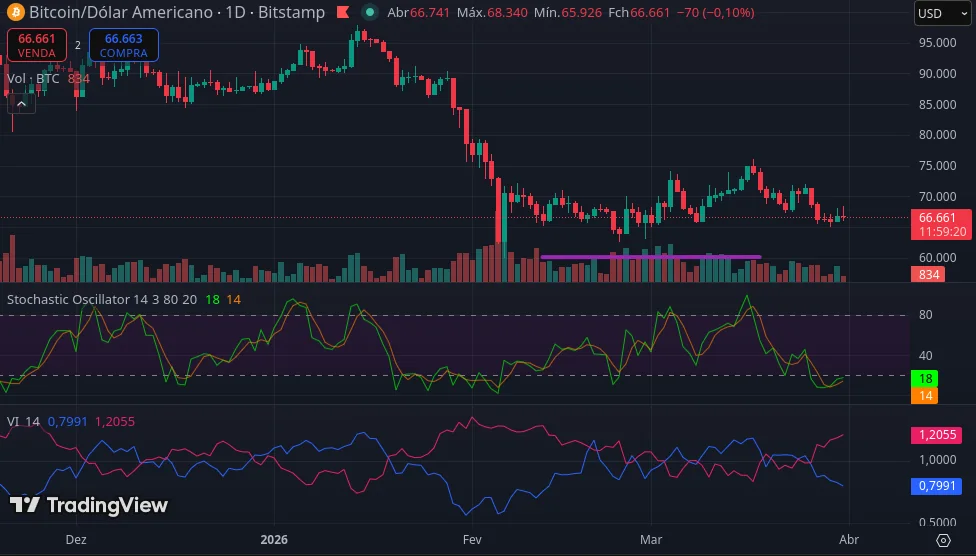The image size is (976, 556).
Task: Click the green 18 stochastic value tag
Action: [x=925, y=380]
